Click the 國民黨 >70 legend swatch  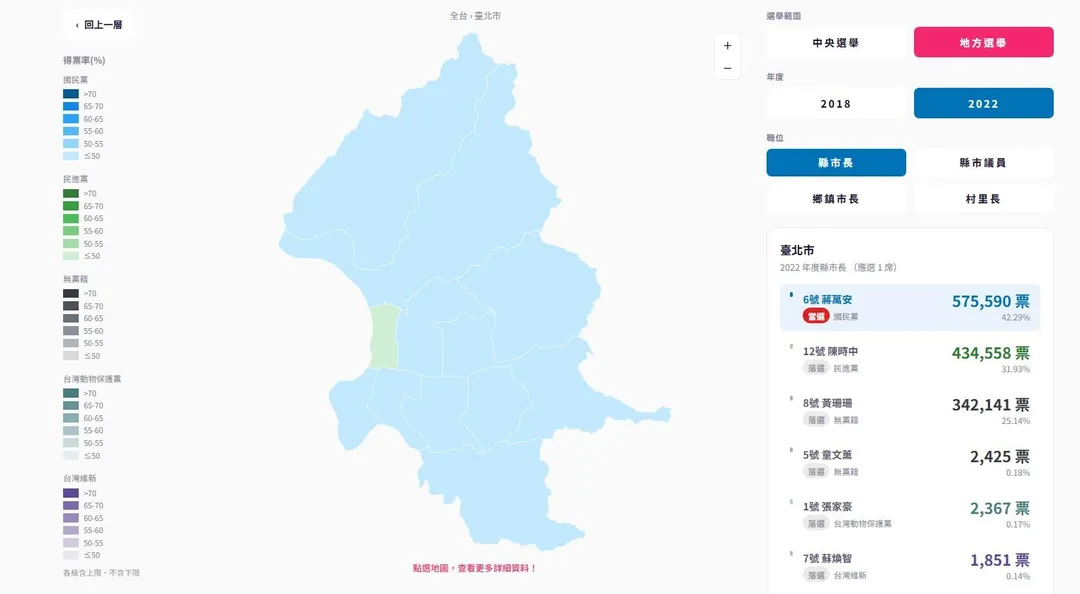click(x=71, y=94)
